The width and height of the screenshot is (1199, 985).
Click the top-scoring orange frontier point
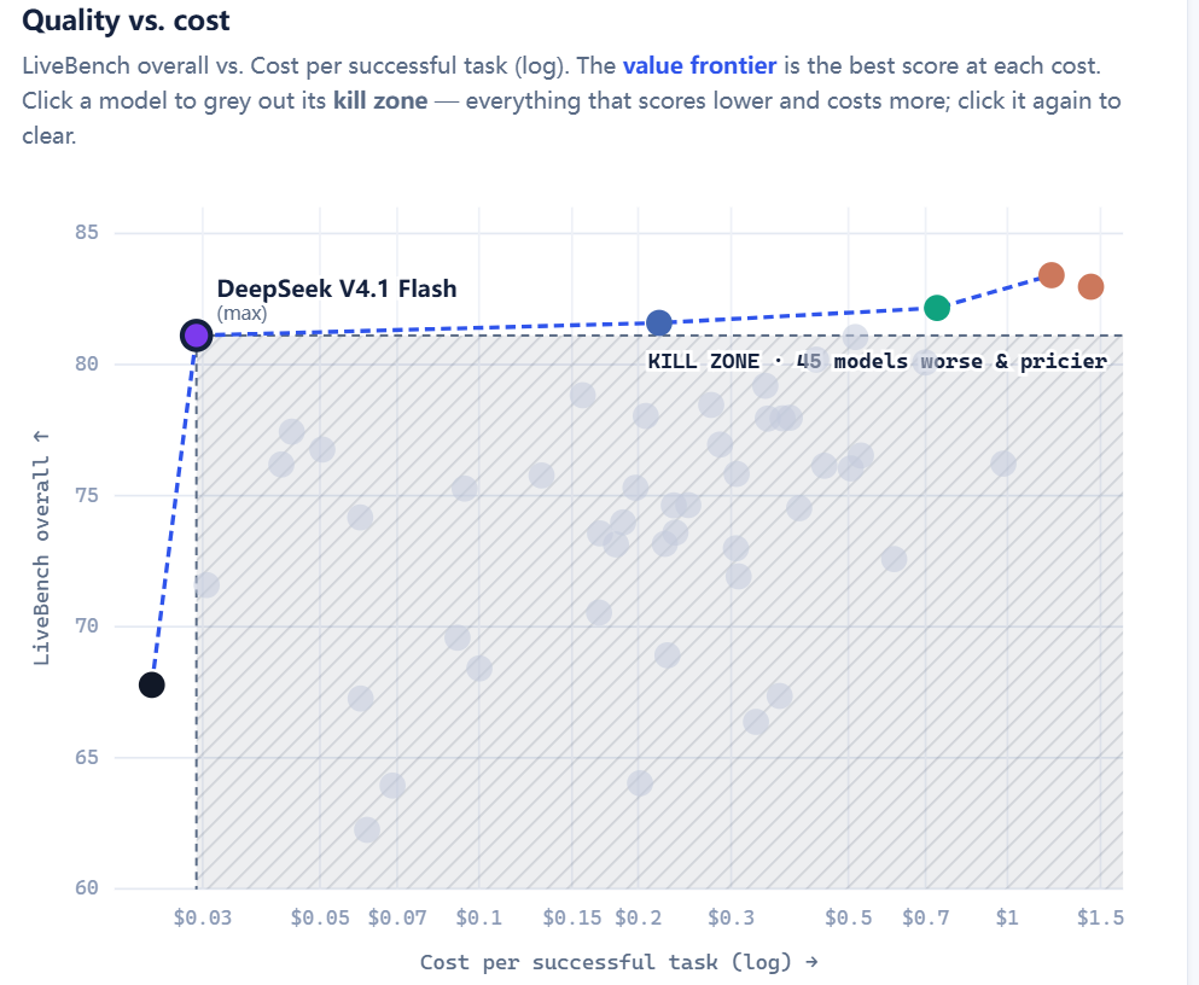[x=1051, y=275]
